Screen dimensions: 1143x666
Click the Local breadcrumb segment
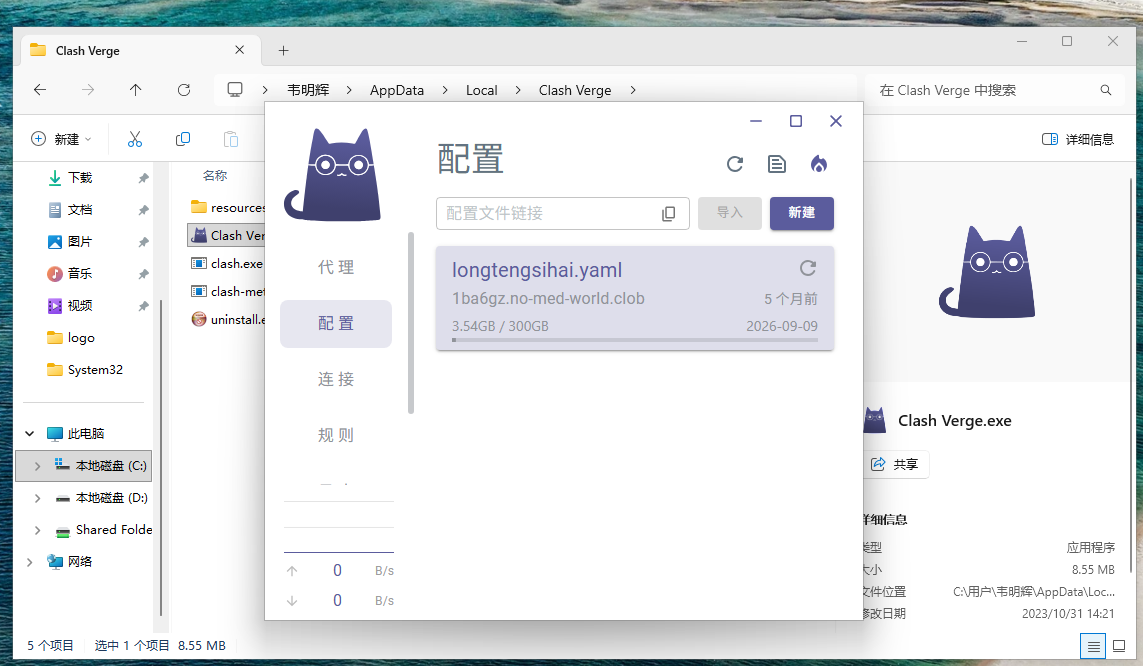tap(481, 90)
